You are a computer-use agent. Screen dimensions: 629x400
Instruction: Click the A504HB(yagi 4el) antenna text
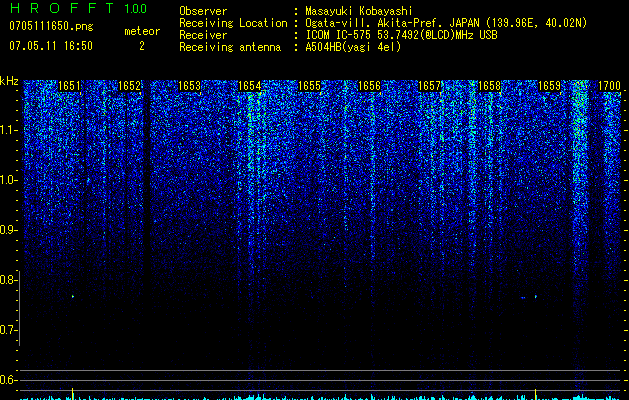point(353,47)
